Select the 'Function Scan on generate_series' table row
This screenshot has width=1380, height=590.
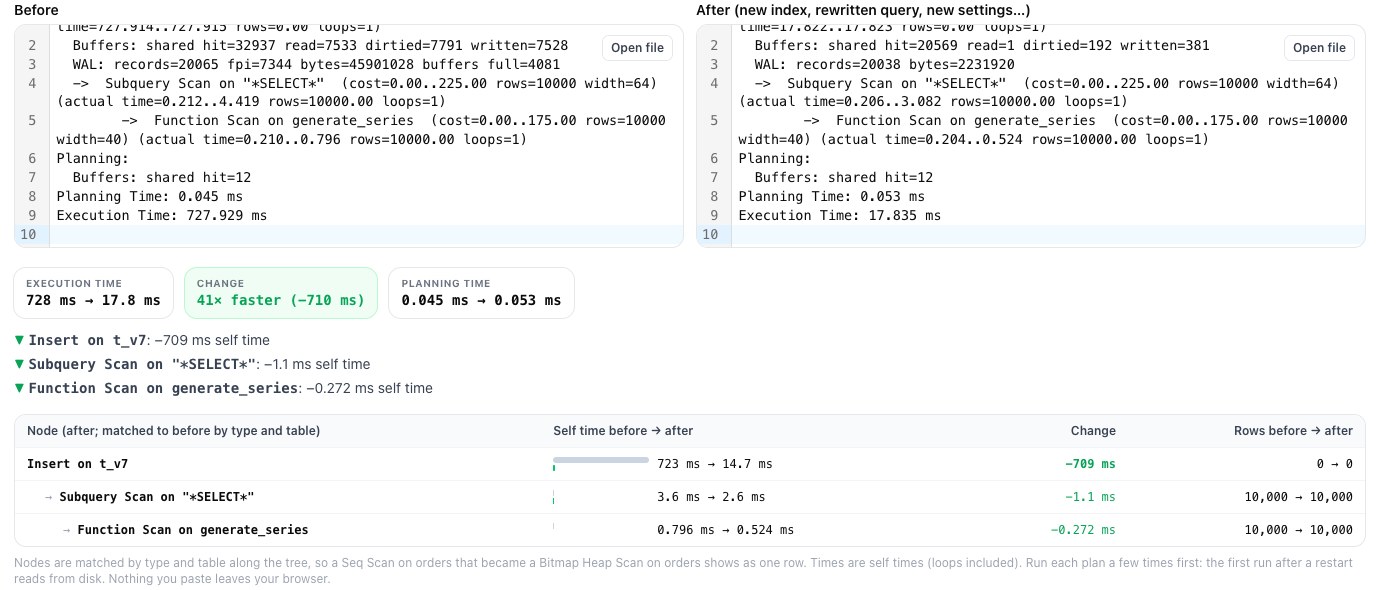pyautogui.click(x=689, y=530)
